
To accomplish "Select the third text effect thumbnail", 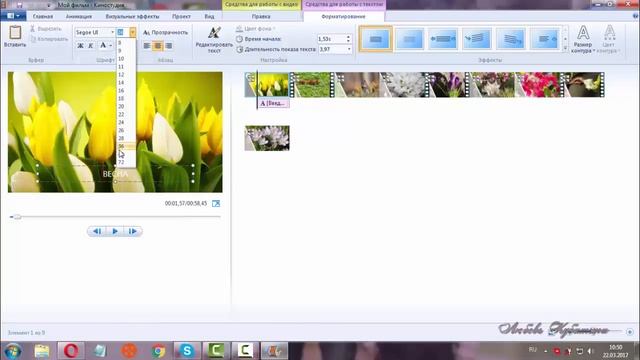I will tap(443, 39).
